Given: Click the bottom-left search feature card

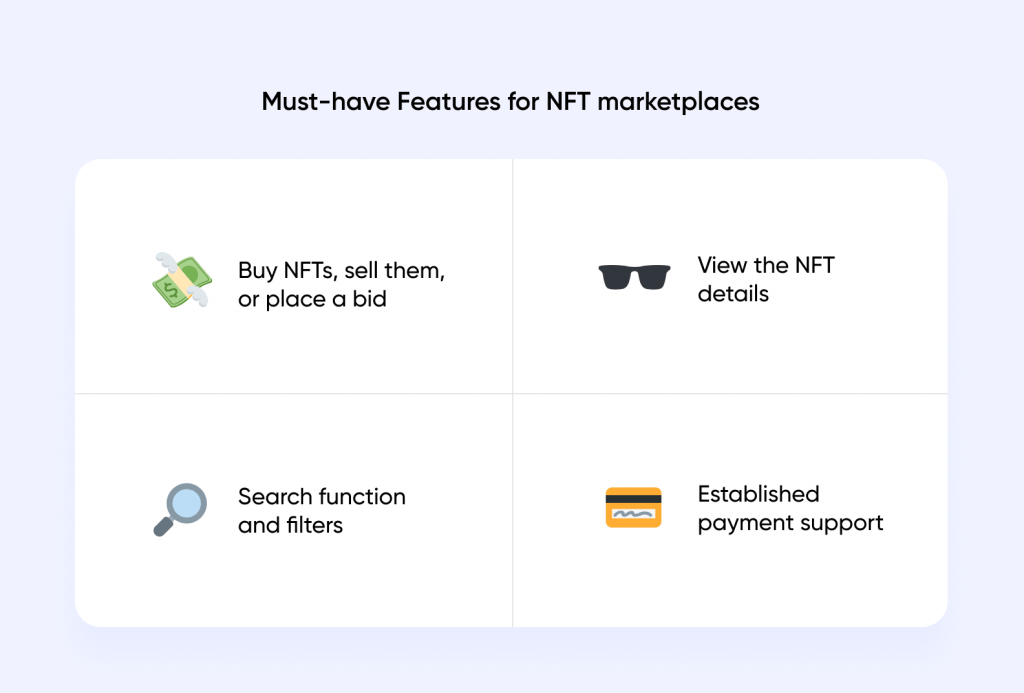Looking at the screenshot, I should [x=294, y=510].
